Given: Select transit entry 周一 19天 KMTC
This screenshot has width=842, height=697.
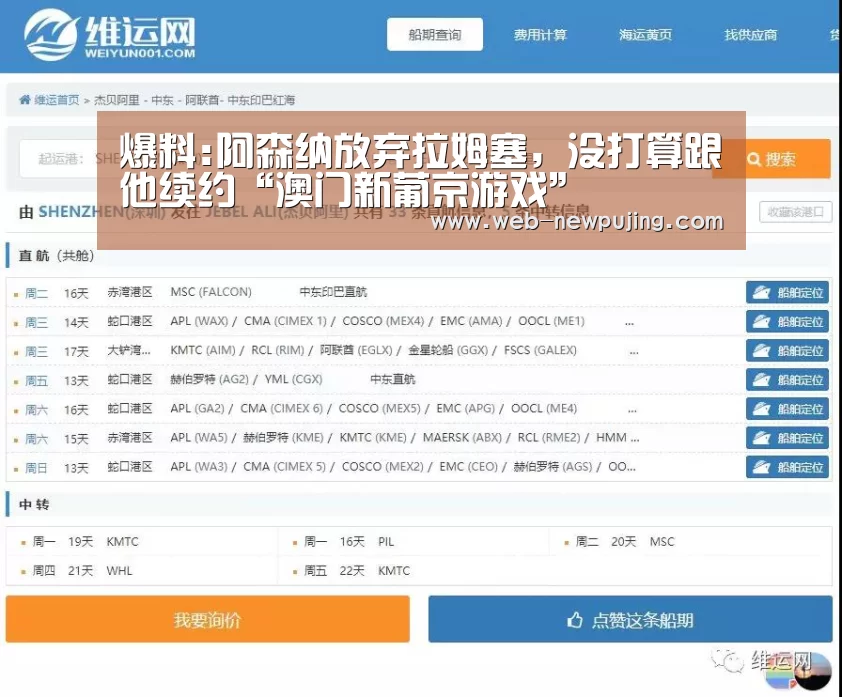Looking at the screenshot, I should click(85, 541).
